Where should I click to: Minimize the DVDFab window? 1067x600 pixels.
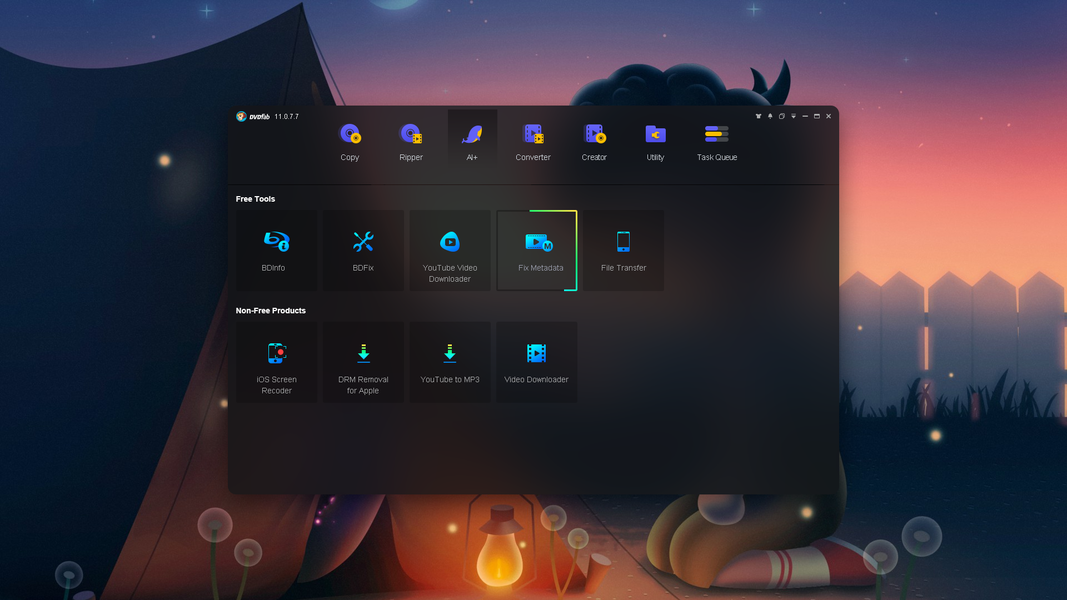805,116
